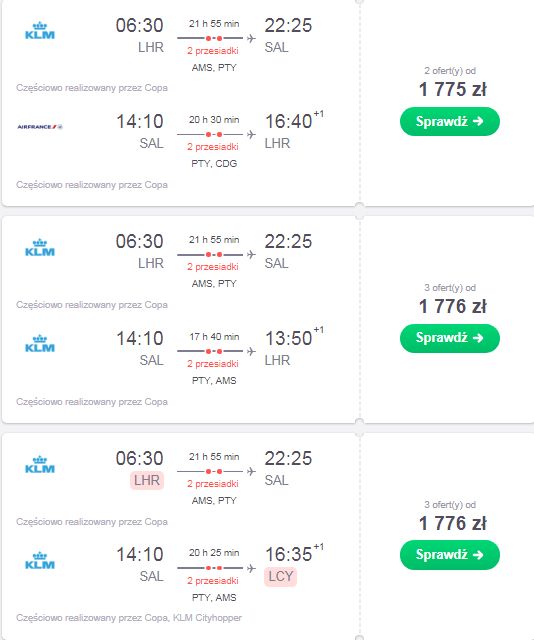The image size is (534, 640).
Task: Click '2 przesiadki' via PTY, CDG
Action: tap(213, 147)
